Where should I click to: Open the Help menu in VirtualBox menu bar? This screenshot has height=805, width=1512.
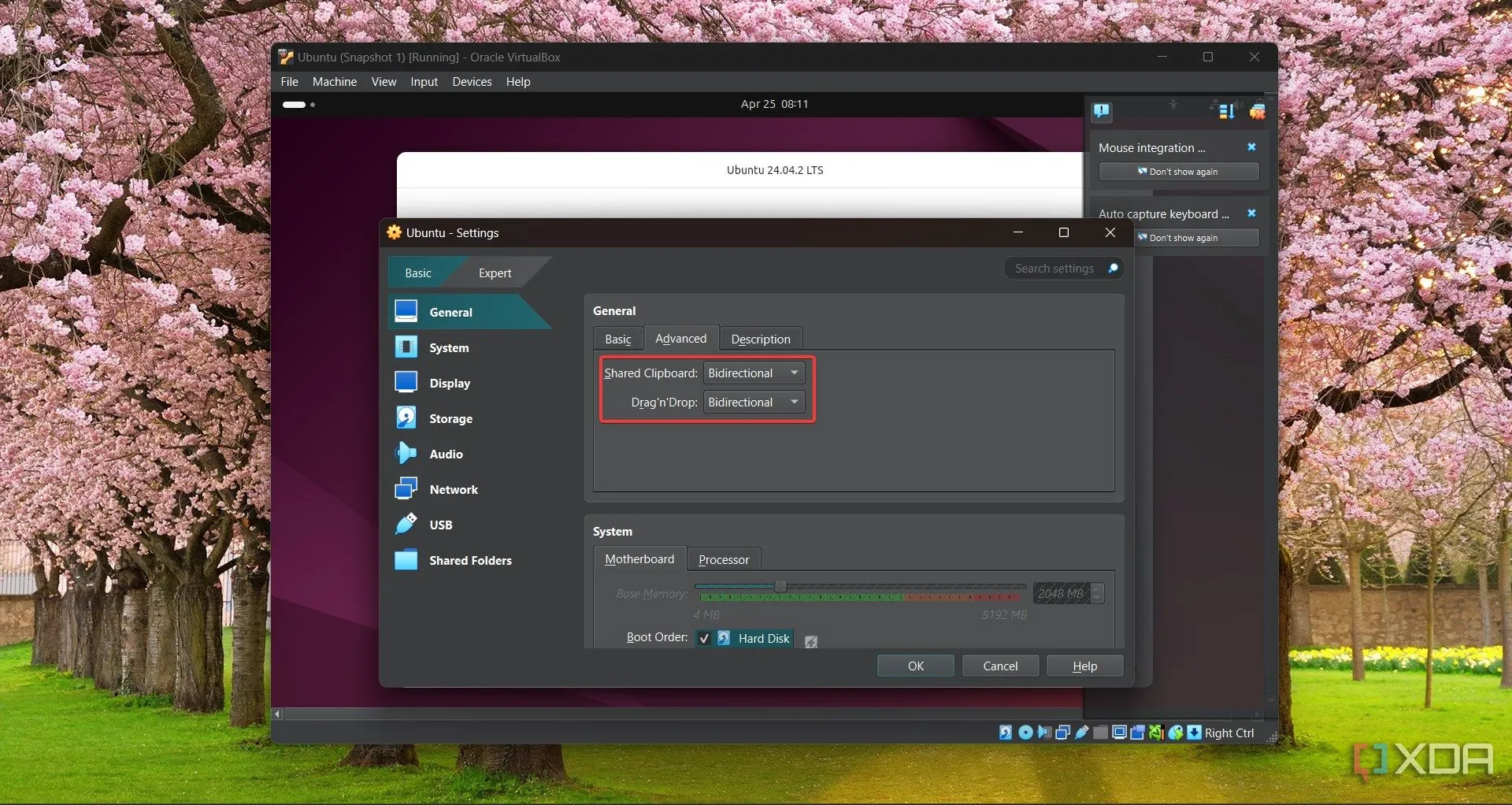518,82
